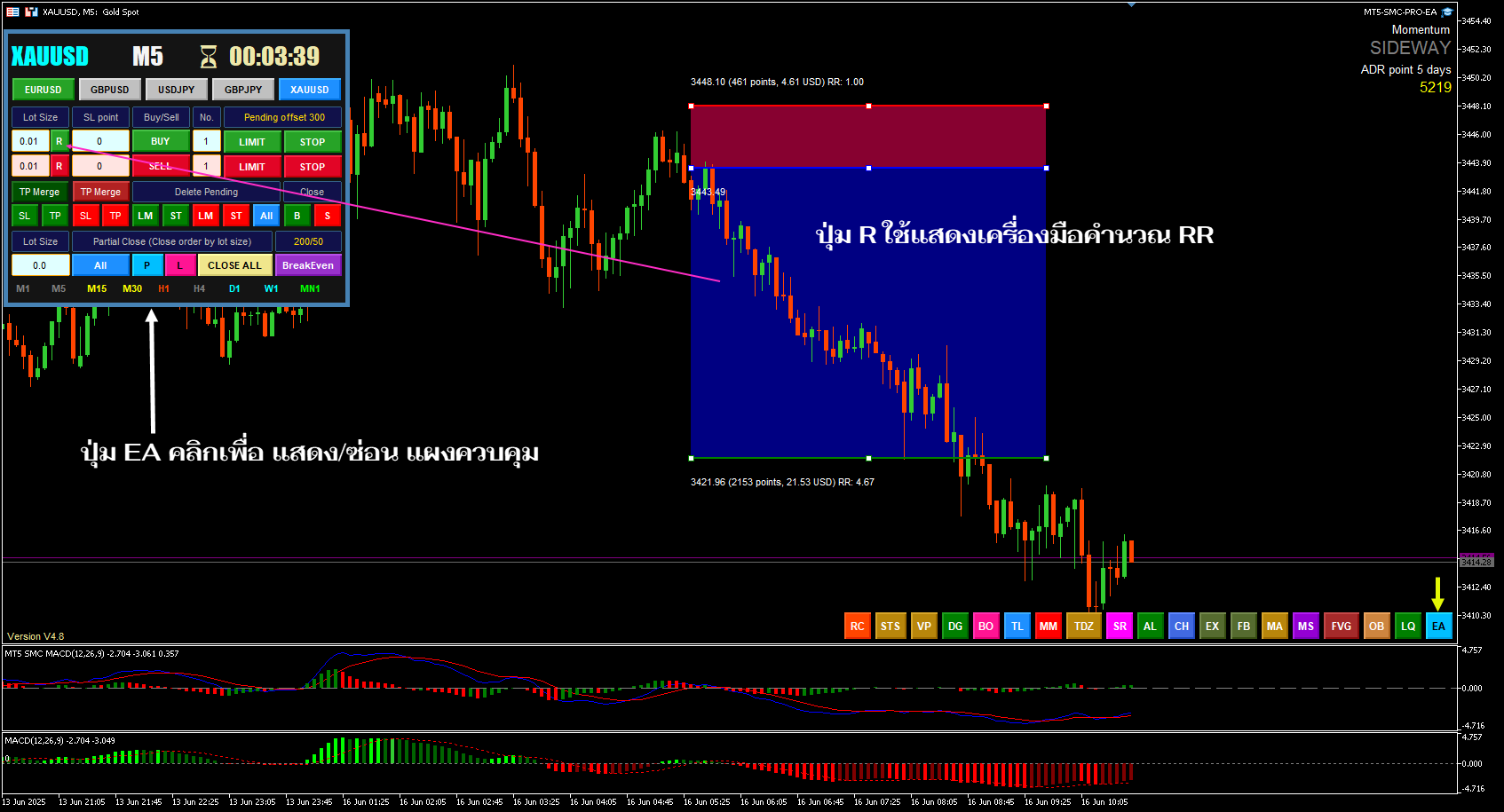Switch to the GBPJPY symbol
1504x812 pixels.
tap(243, 90)
